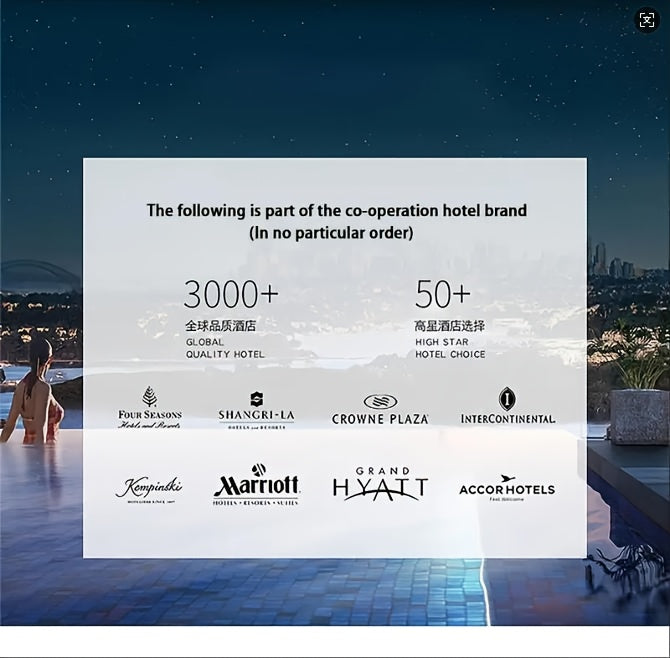Click the '50+' figure
The image size is (670, 658).
[x=443, y=294]
